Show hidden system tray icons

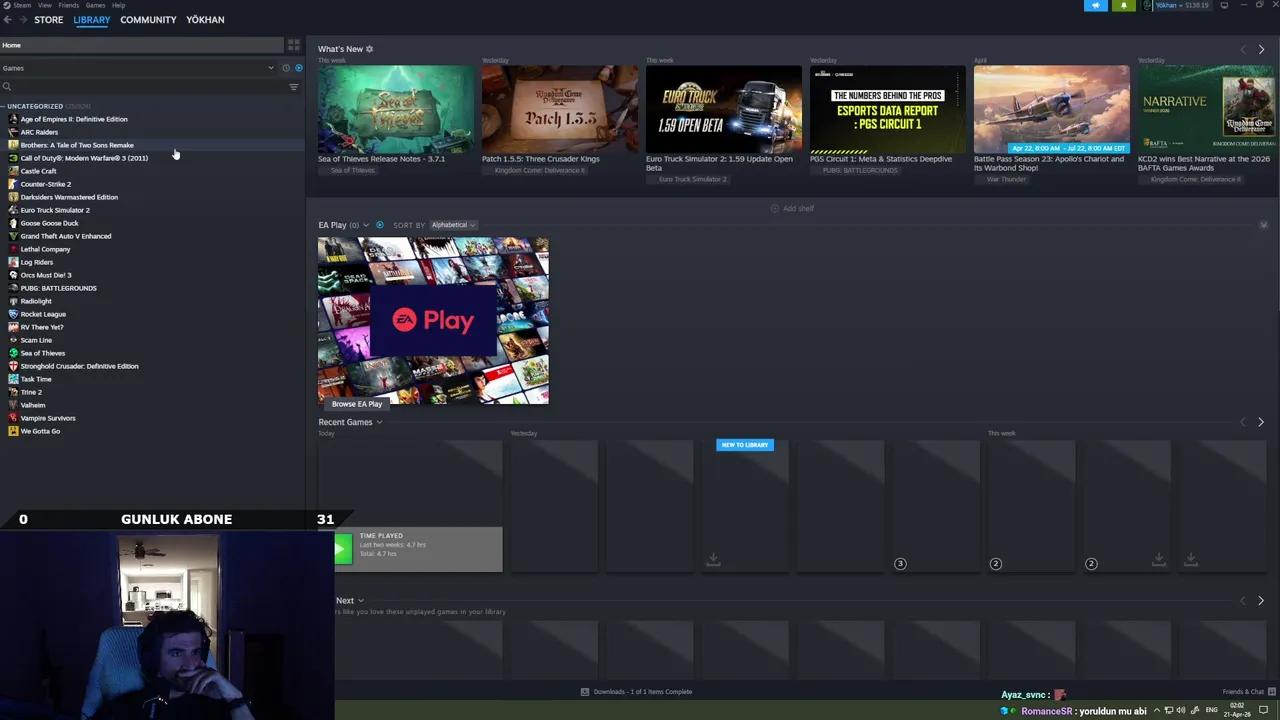tap(1158, 711)
